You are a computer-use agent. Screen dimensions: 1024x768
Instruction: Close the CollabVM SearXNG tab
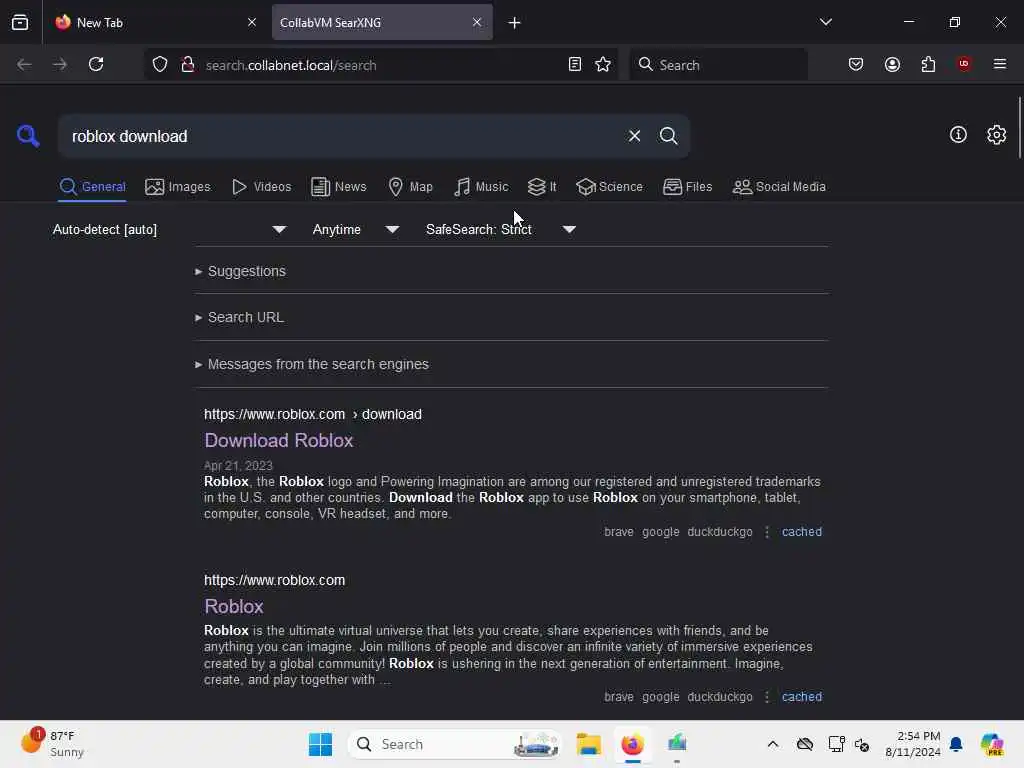point(477,22)
